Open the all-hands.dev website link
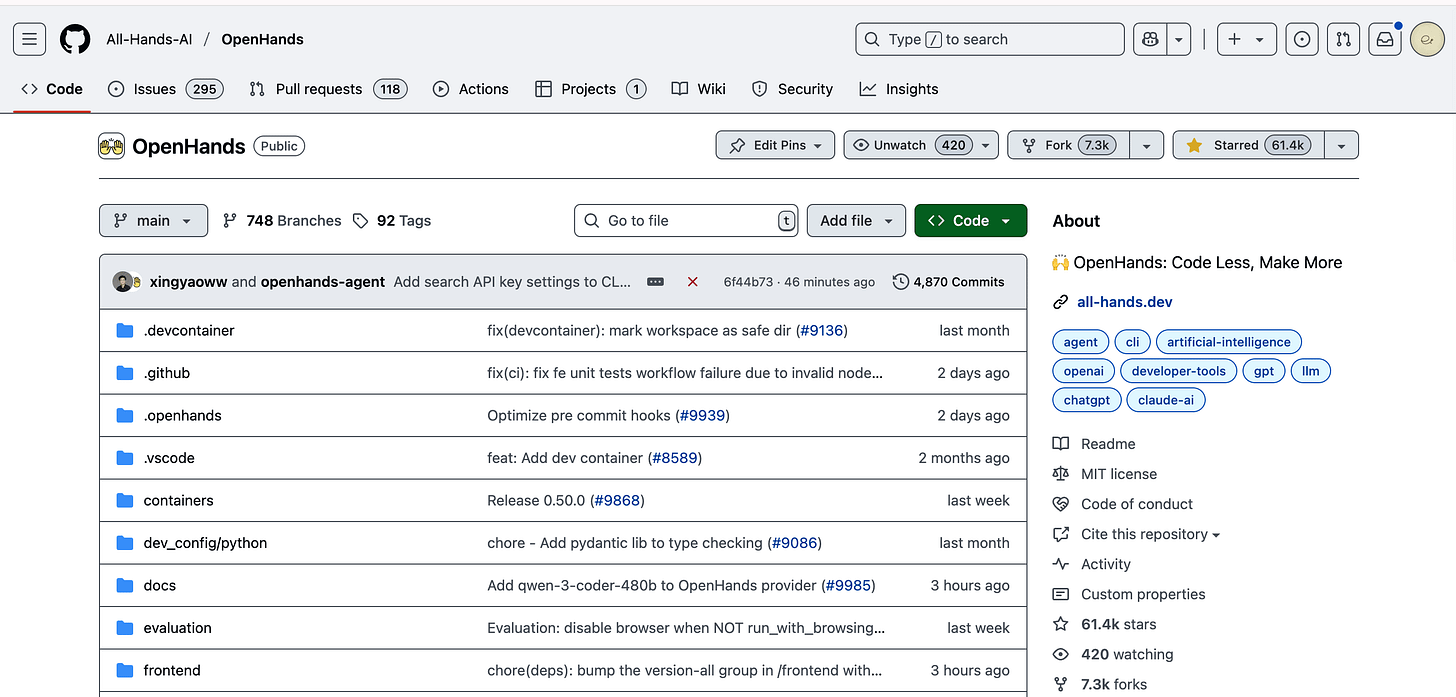This screenshot has width=1456, height=697. [x=1125, y=302]
